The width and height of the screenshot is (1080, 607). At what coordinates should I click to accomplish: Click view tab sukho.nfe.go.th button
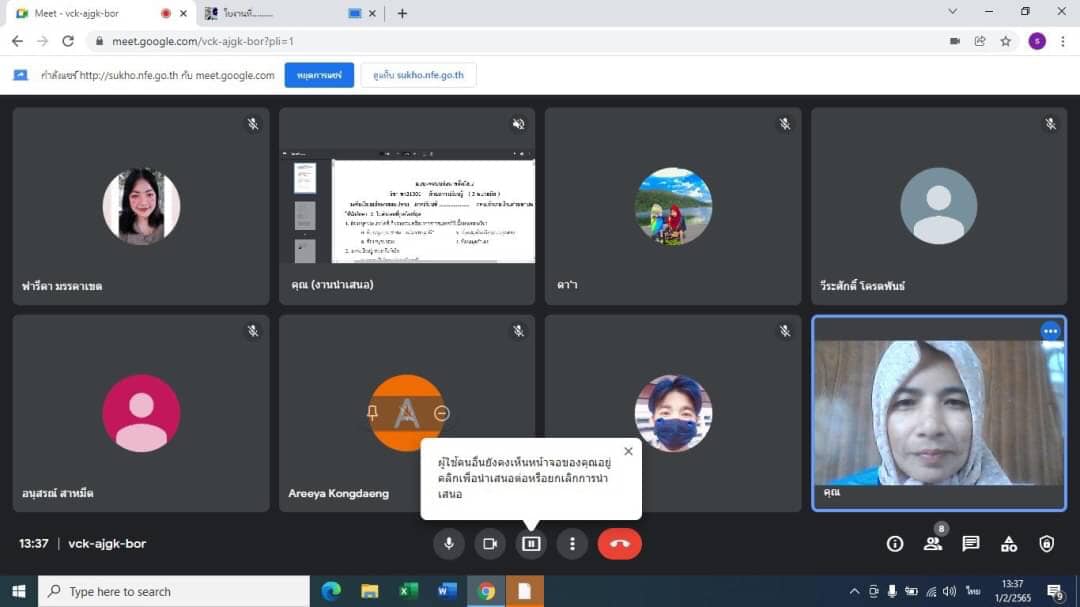click(x=418, y=75)
